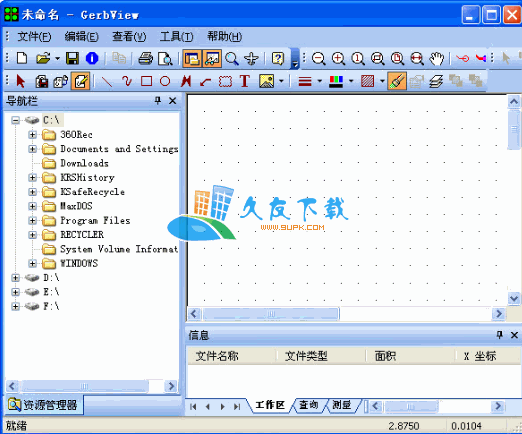Image resolution: width=522 pixels, height=434 pixels.
Task: Select the red arrow pointer tool
Action: tap(20, 81)
